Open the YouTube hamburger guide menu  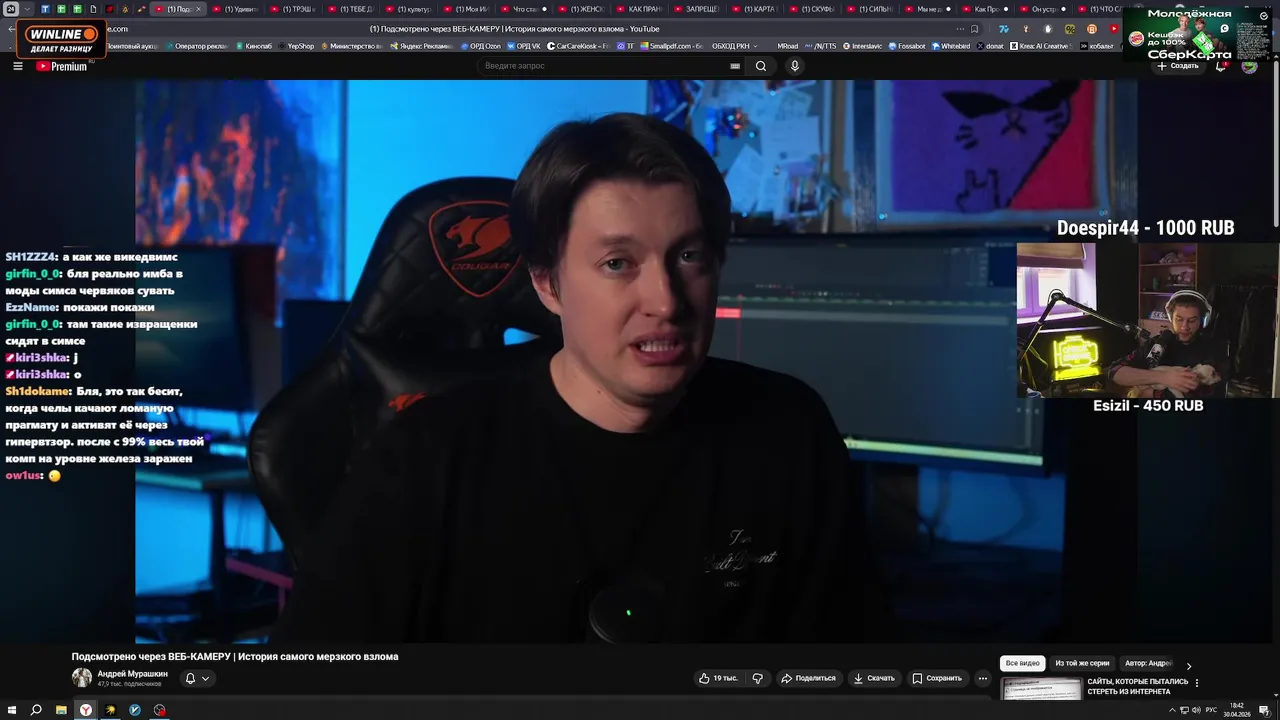point(18,66)
